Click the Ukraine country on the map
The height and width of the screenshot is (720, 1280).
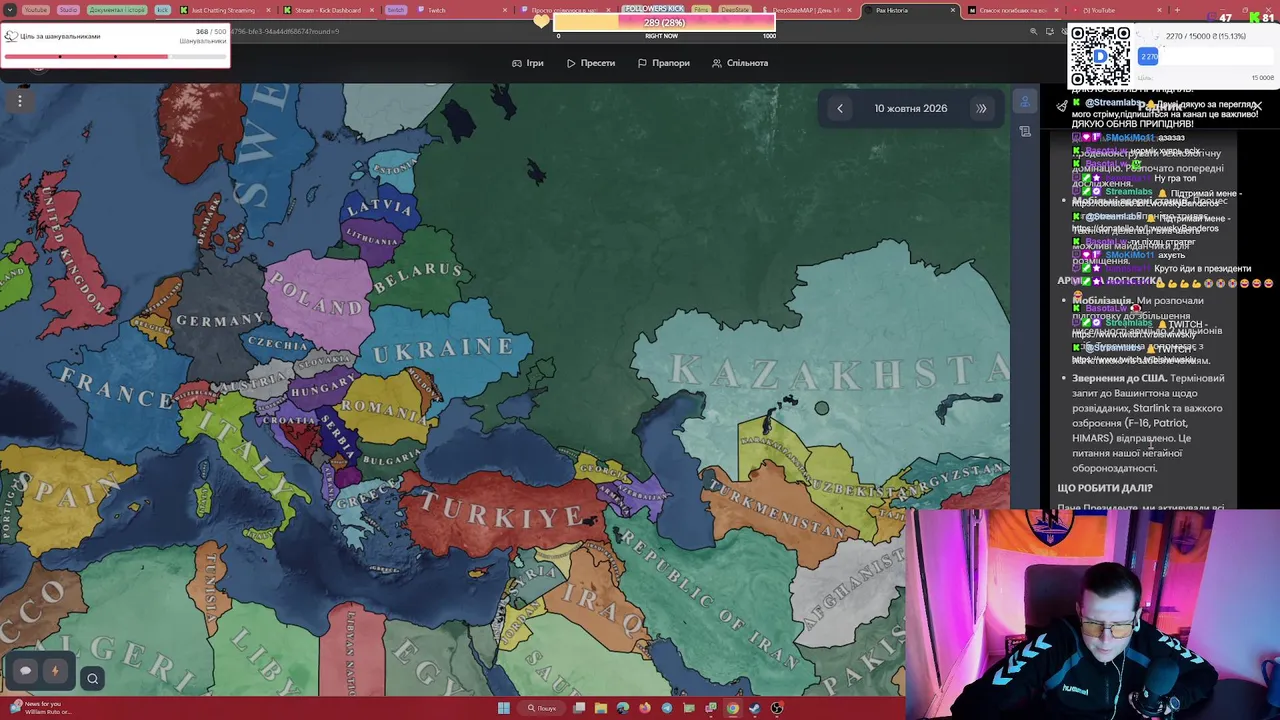445,348
